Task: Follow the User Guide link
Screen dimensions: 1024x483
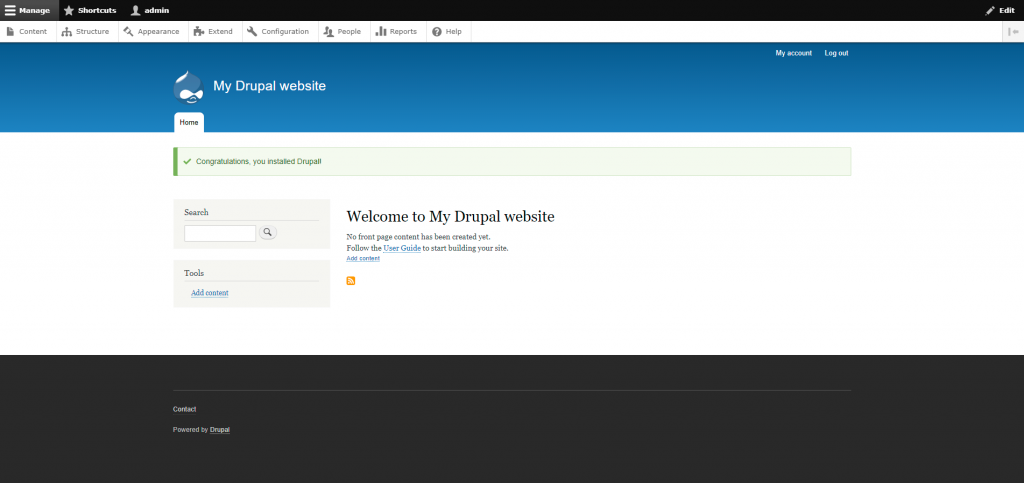Action: [401, 248]
